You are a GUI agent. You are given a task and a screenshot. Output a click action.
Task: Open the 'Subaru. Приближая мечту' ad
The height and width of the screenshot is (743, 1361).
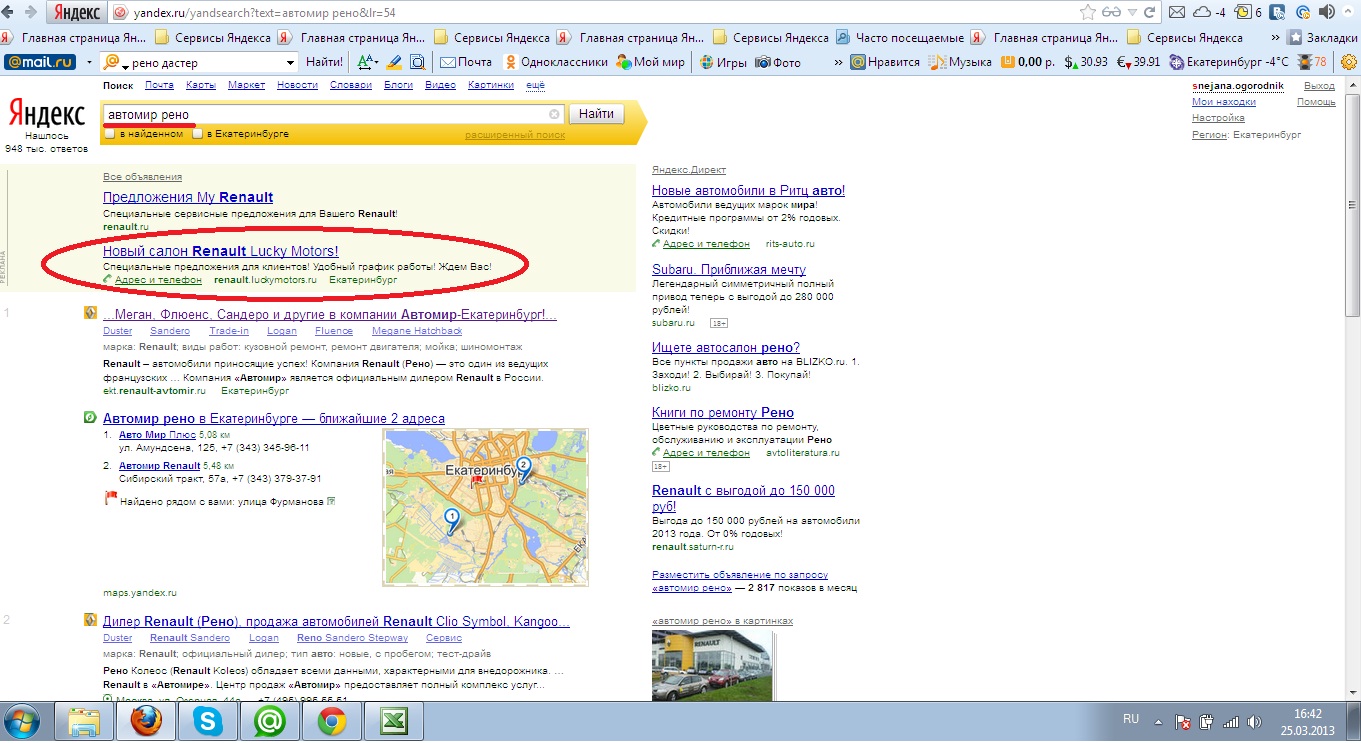[x=729, y=269]
